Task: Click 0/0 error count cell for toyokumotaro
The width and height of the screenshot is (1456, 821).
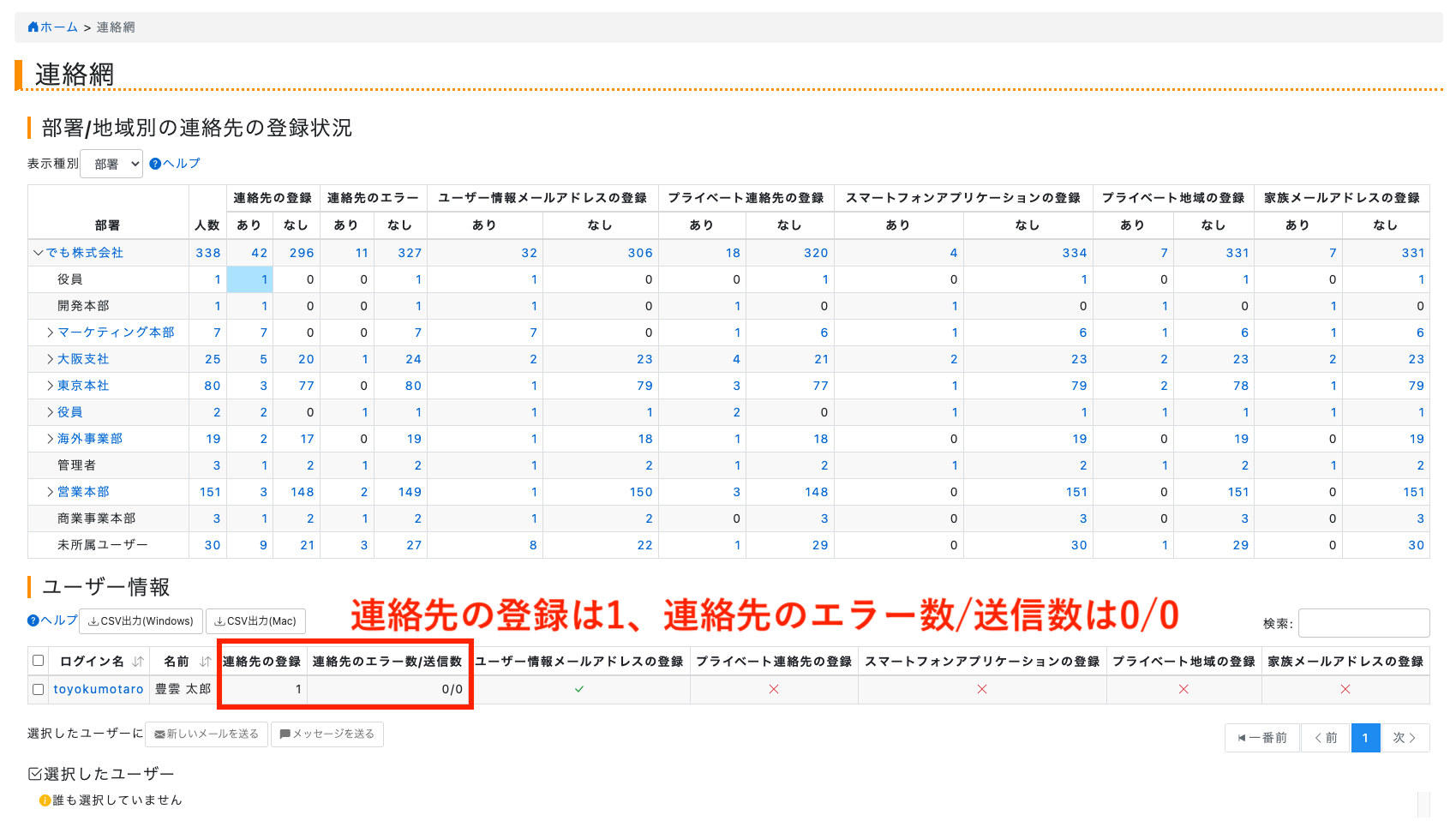Action: (388, 689)
